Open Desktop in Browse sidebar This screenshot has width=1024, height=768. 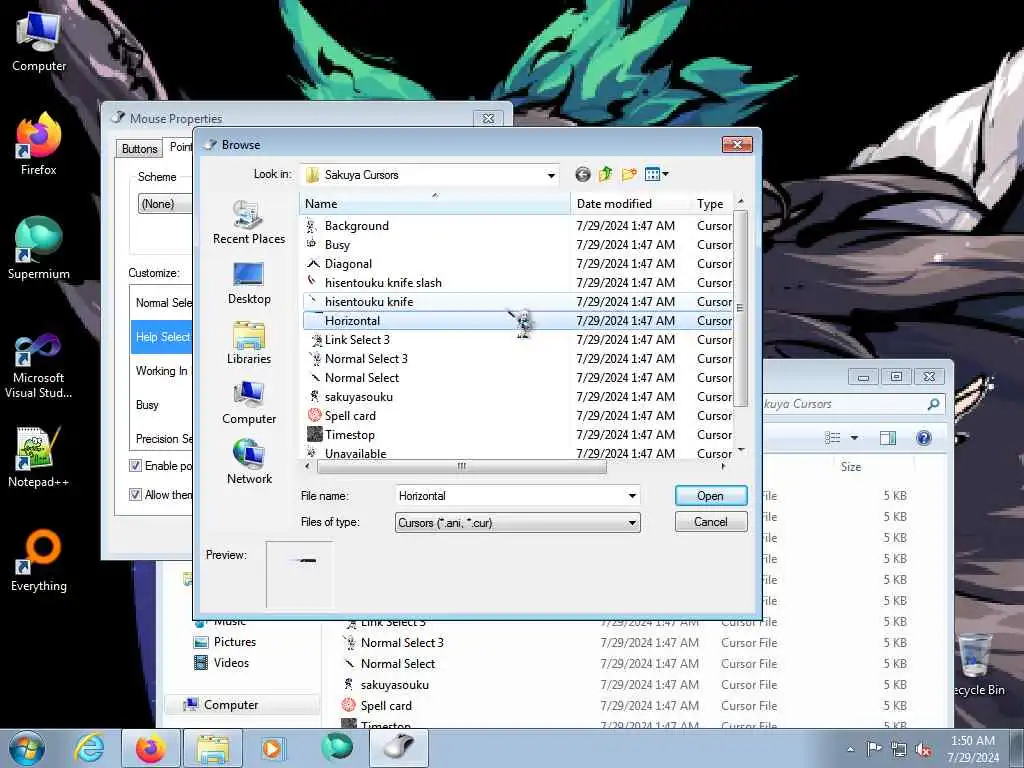pos(249,283)
